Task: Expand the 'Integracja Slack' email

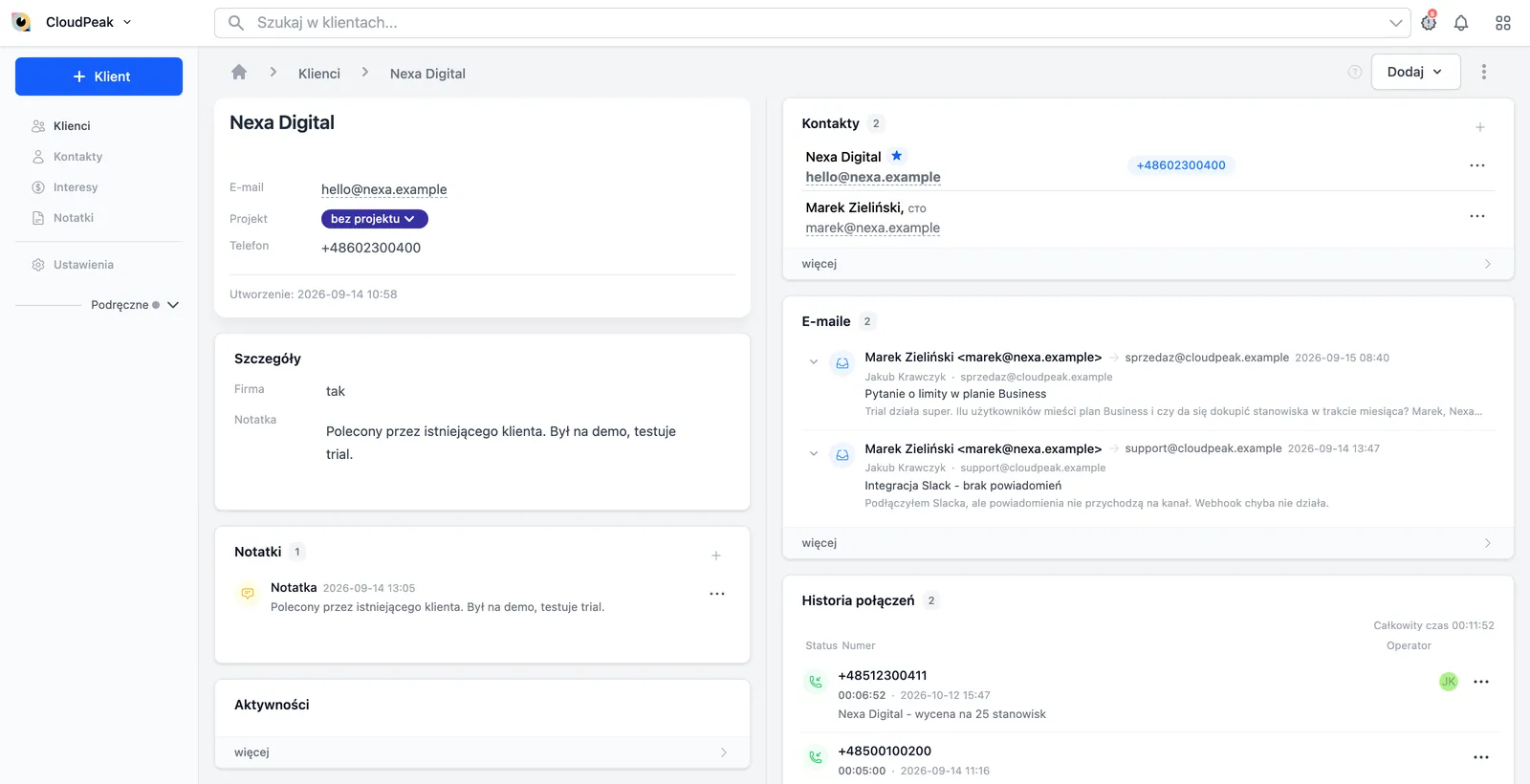Action: [x=814, y=454]
